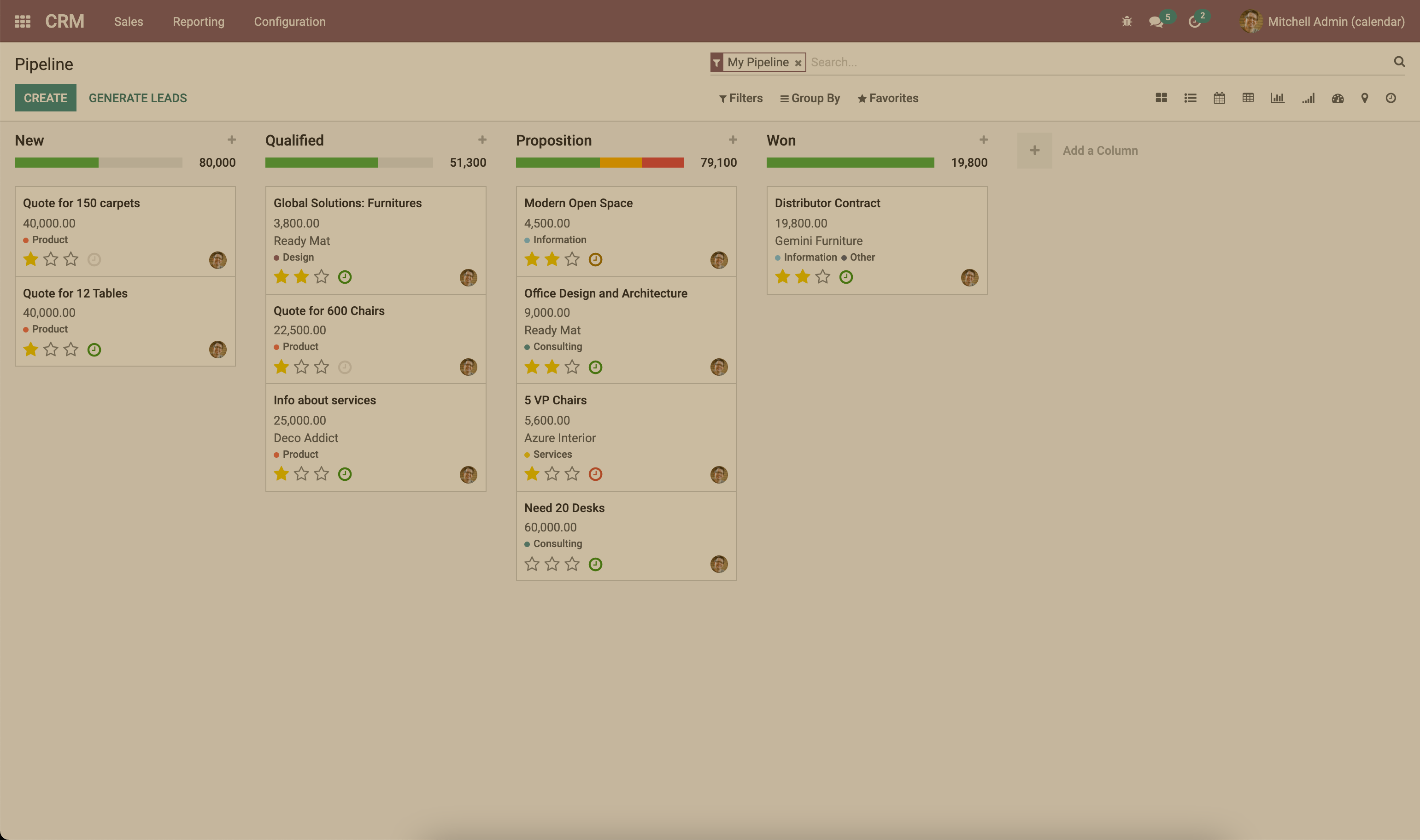
Task: Open Filters dropdown
Action: coord(740,99)
